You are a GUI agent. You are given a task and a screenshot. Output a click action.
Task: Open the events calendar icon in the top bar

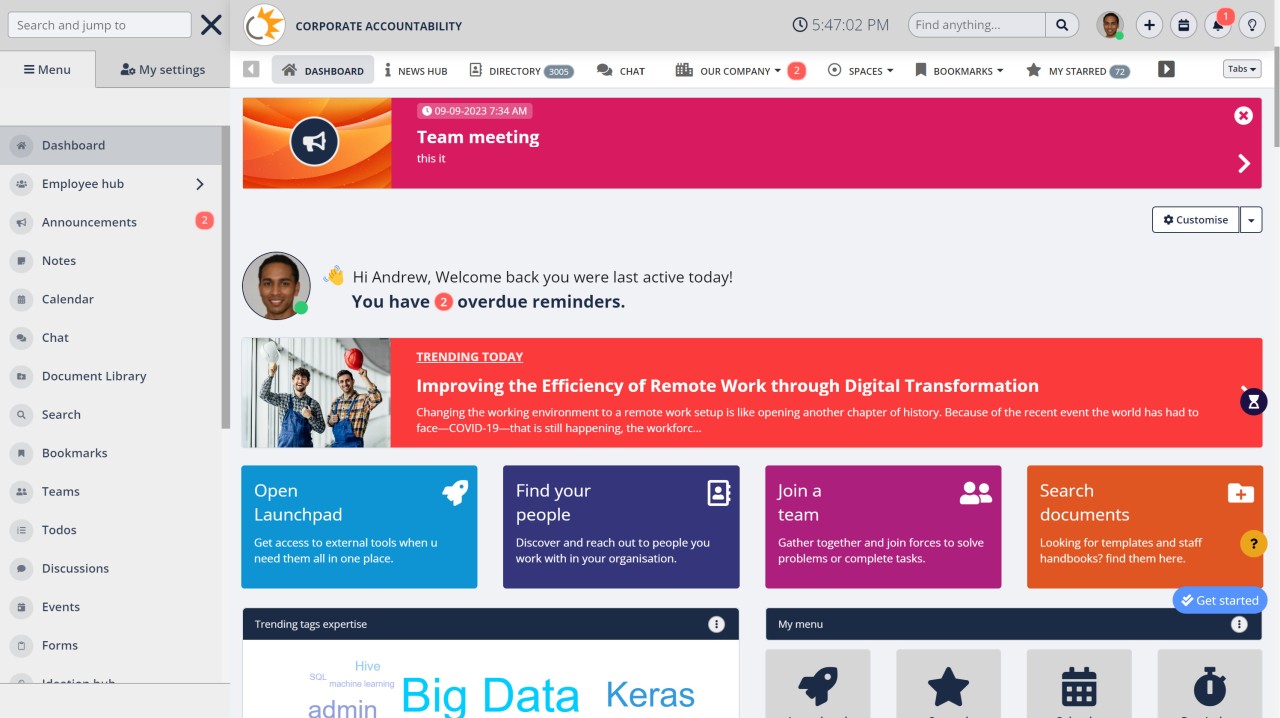pos(1183,24)
